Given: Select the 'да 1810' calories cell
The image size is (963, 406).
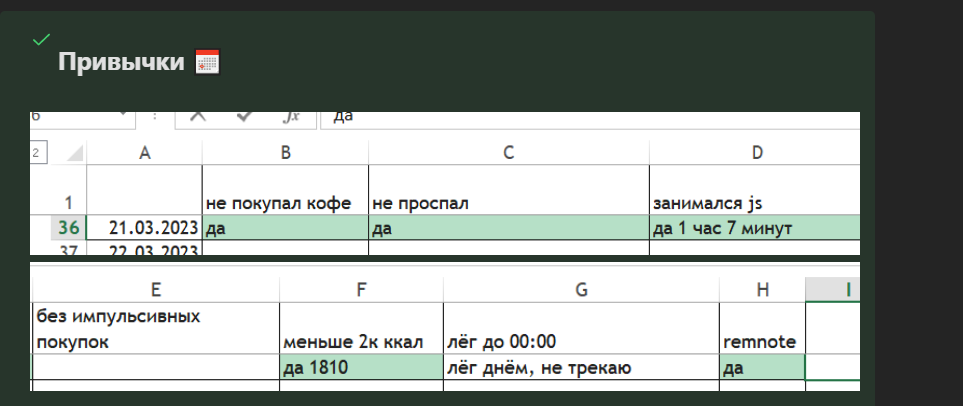Looking at the screenshot, I should coord(361,367).
